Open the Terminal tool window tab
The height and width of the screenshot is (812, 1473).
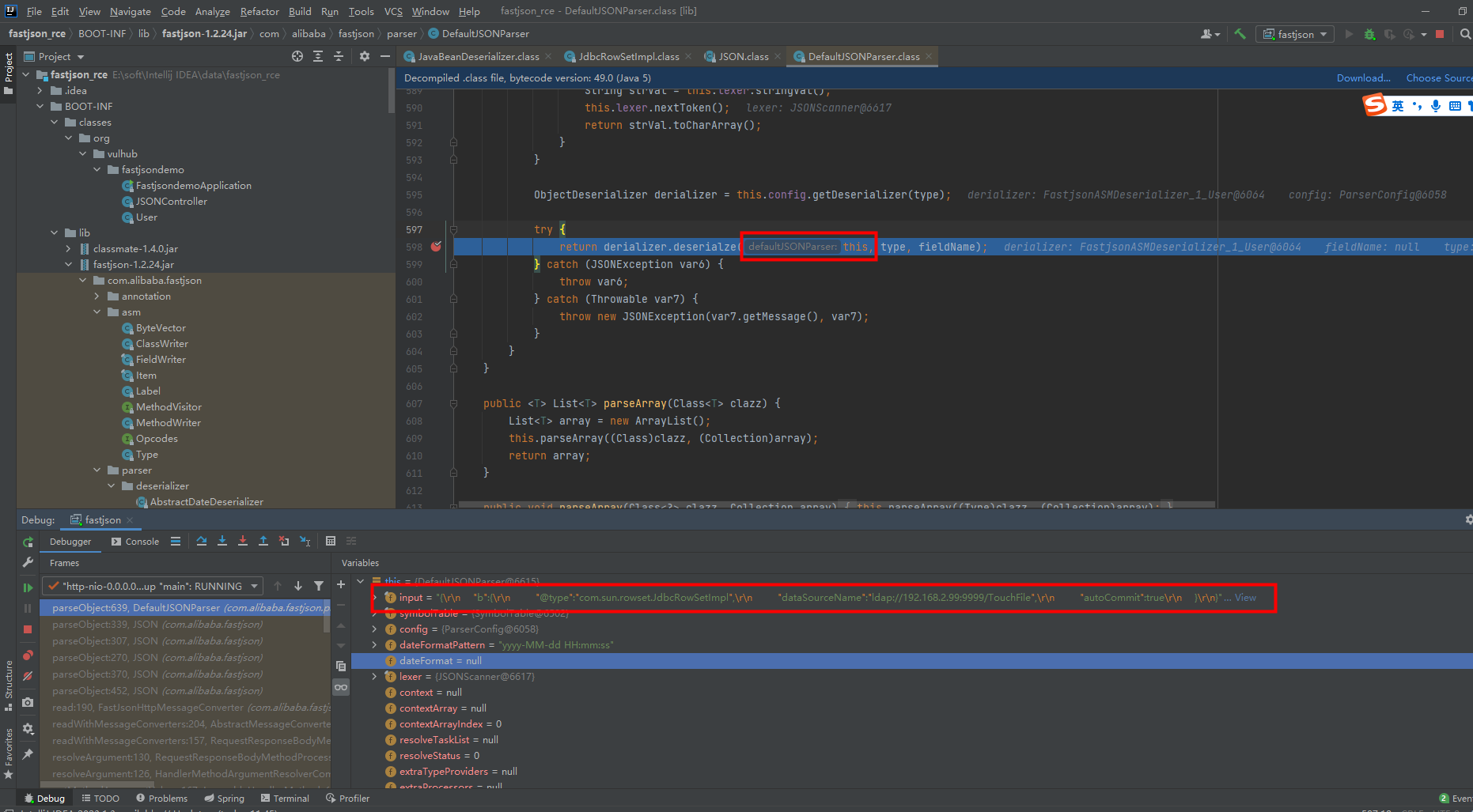(285, 798)
